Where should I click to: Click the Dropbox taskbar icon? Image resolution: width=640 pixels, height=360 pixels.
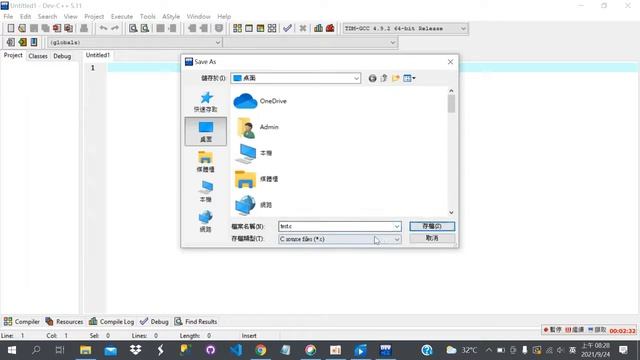click(136, 350)
